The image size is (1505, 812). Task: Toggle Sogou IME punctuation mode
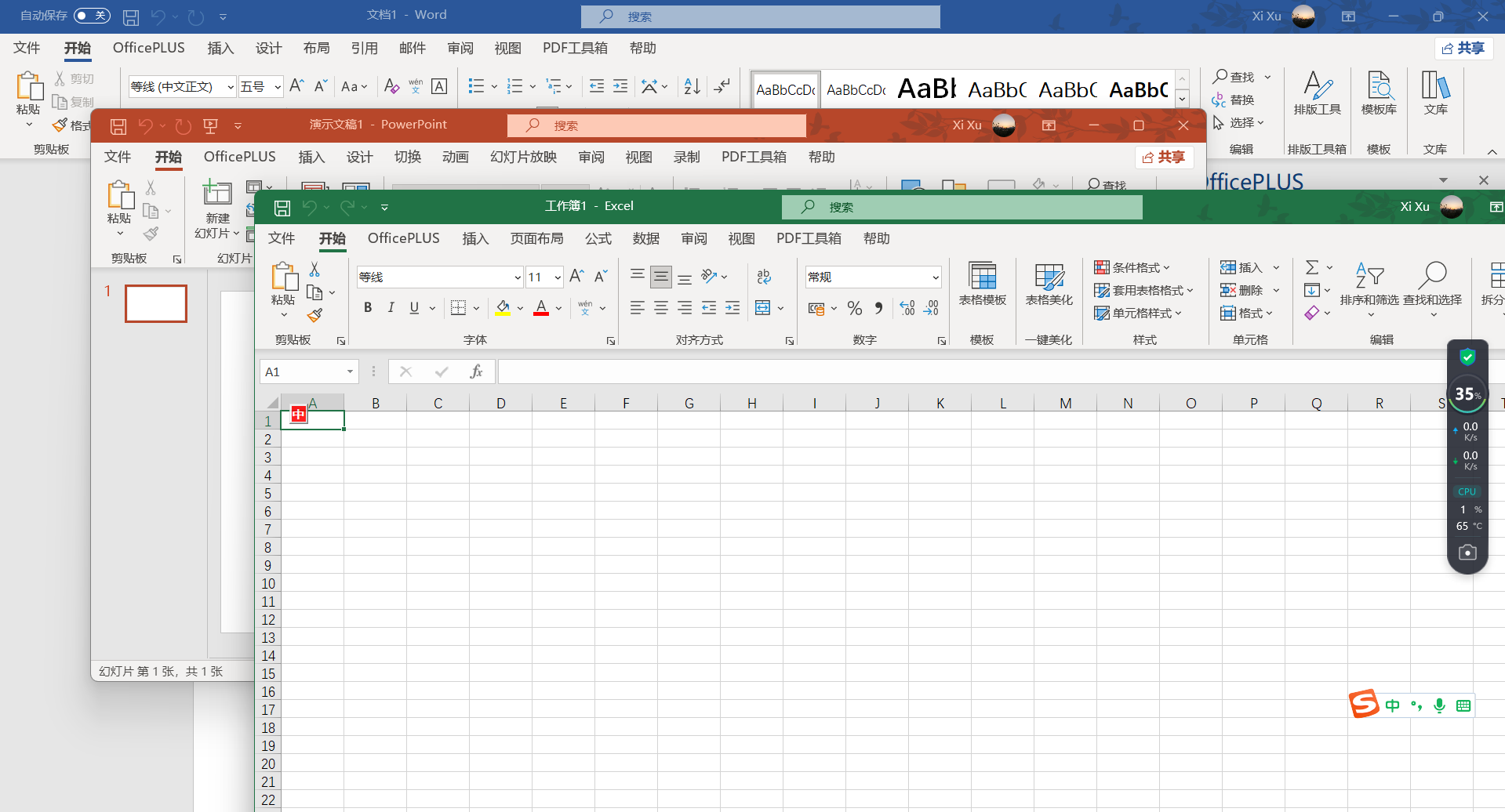[x=1416, y=705]
